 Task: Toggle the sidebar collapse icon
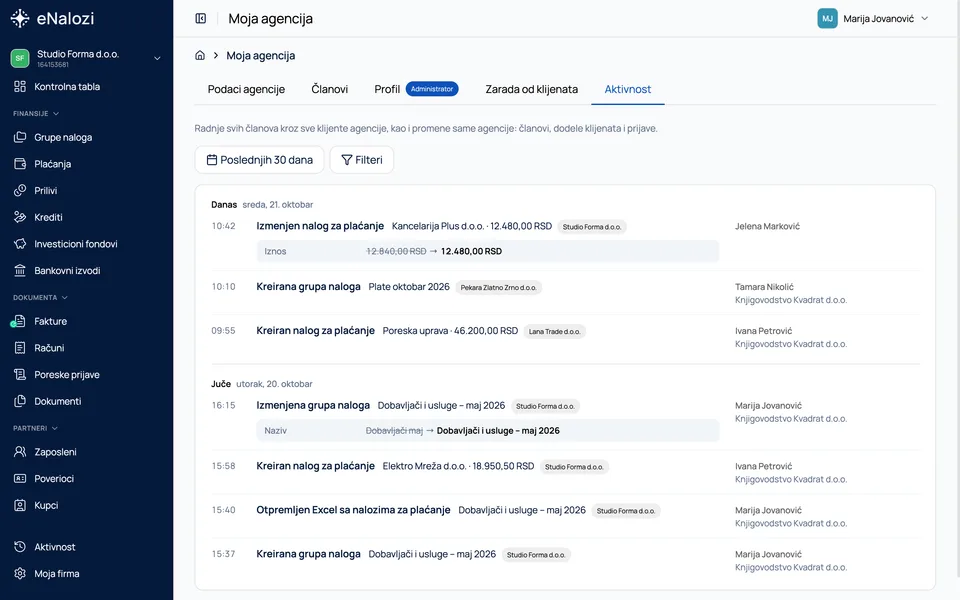(x=201, y=18)
